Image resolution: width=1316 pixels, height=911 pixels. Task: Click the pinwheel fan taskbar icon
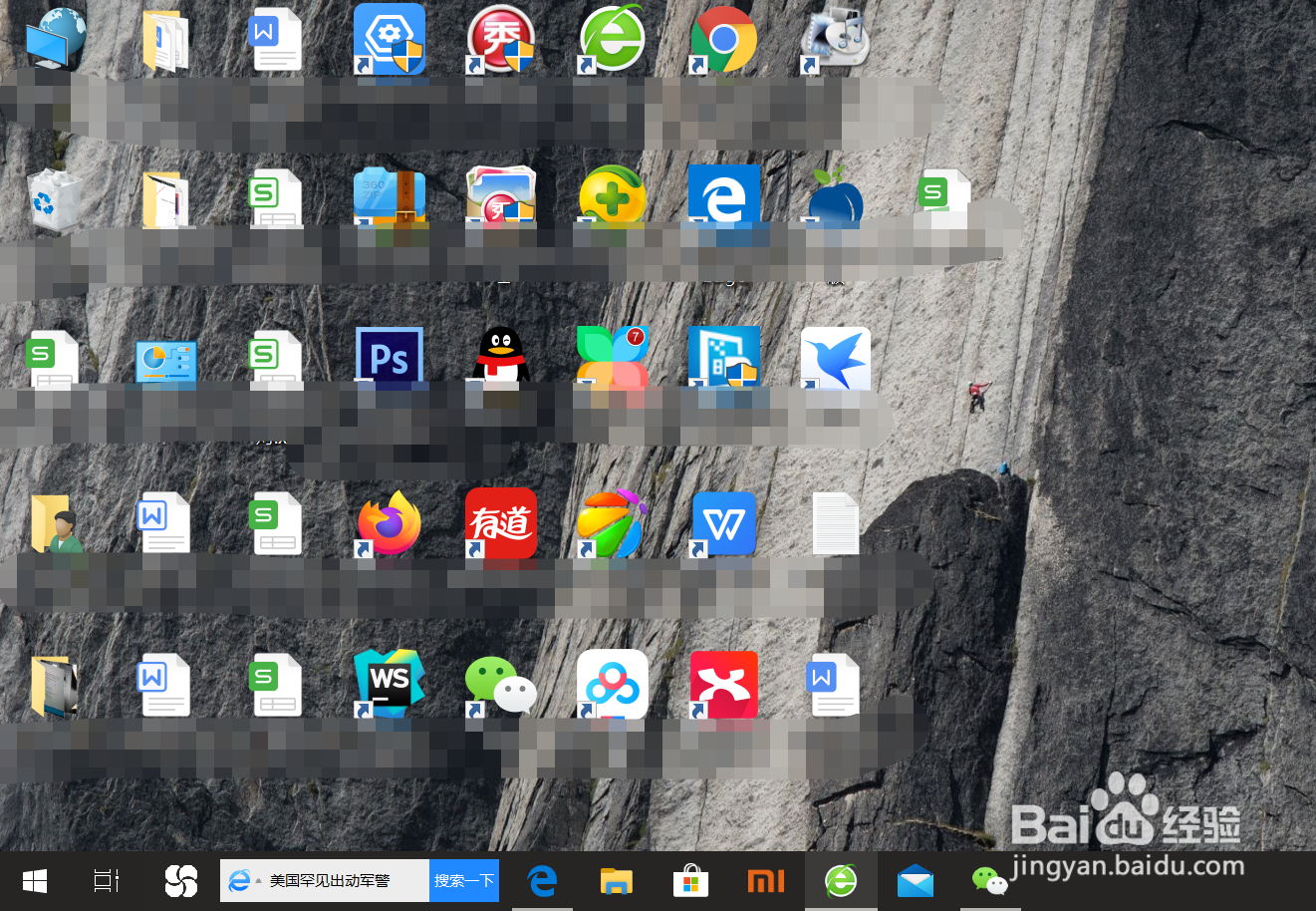[x=181, y=881]
